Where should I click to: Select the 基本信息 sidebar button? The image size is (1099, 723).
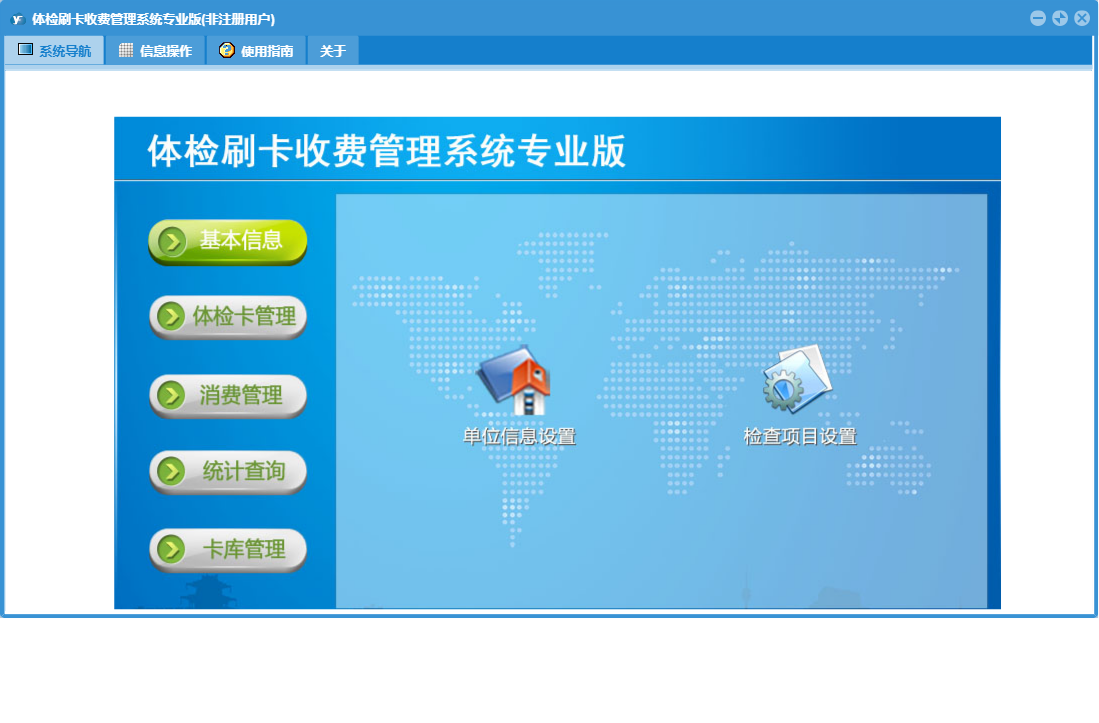[x=228, y=241]
